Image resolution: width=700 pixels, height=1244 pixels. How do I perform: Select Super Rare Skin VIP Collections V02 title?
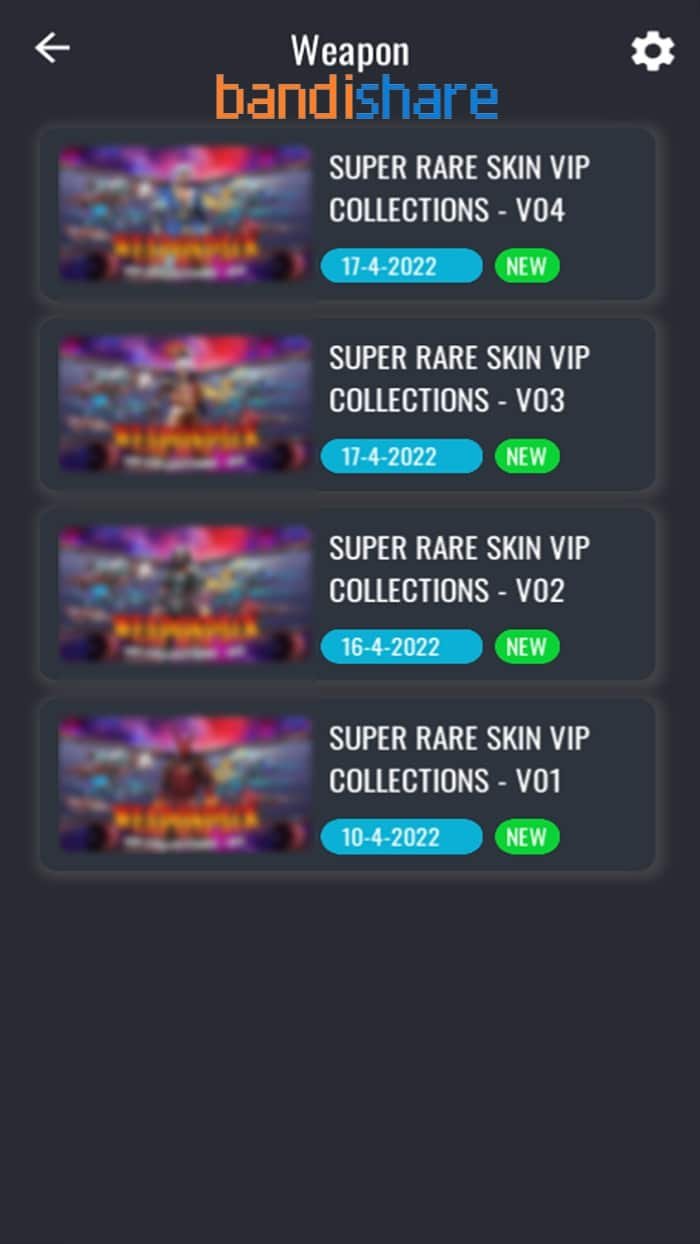pyautogui.click(x=460, y=569)
